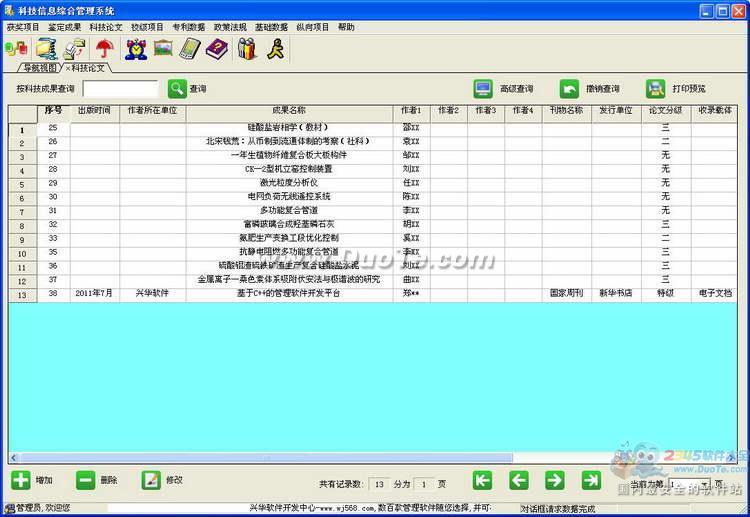The image size is (750, 517).
Task: Click the red umbrella toolbar icon
Action: tap(105, 48)
